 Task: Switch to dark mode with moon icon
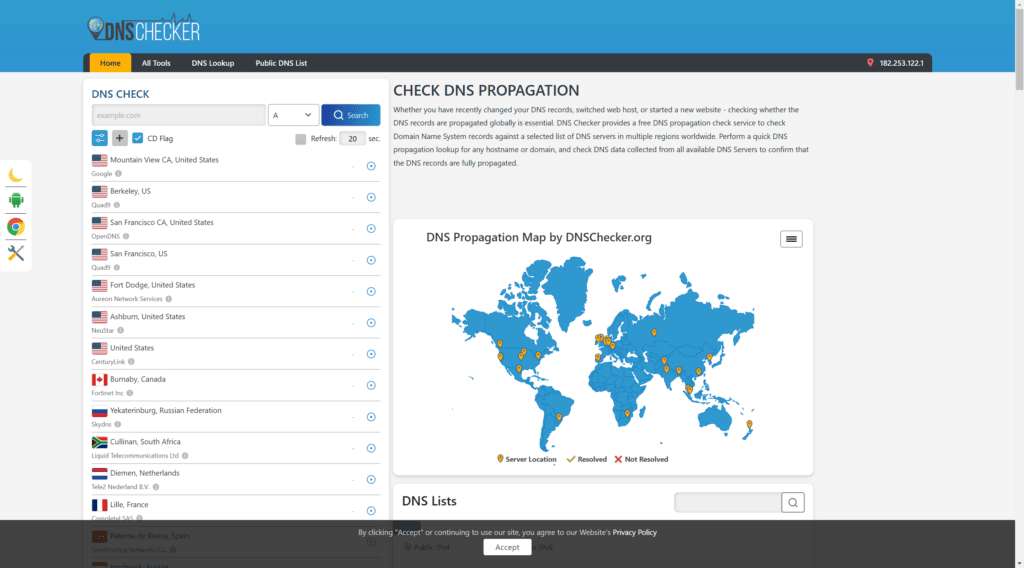click(x=16, y=175)
